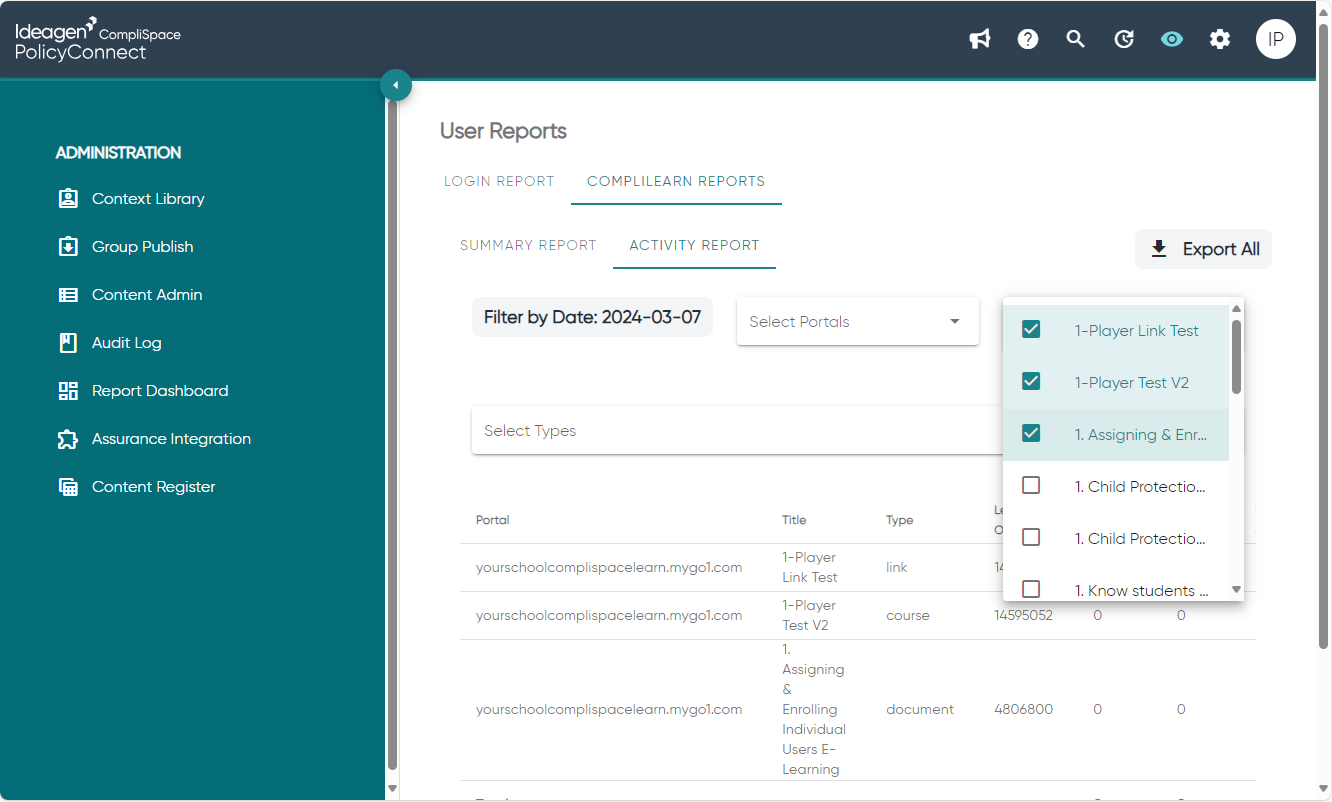This screenshot has height=802, width=1332.
Task: Switch to the Summary Report tab
Action: coord(528,245)
